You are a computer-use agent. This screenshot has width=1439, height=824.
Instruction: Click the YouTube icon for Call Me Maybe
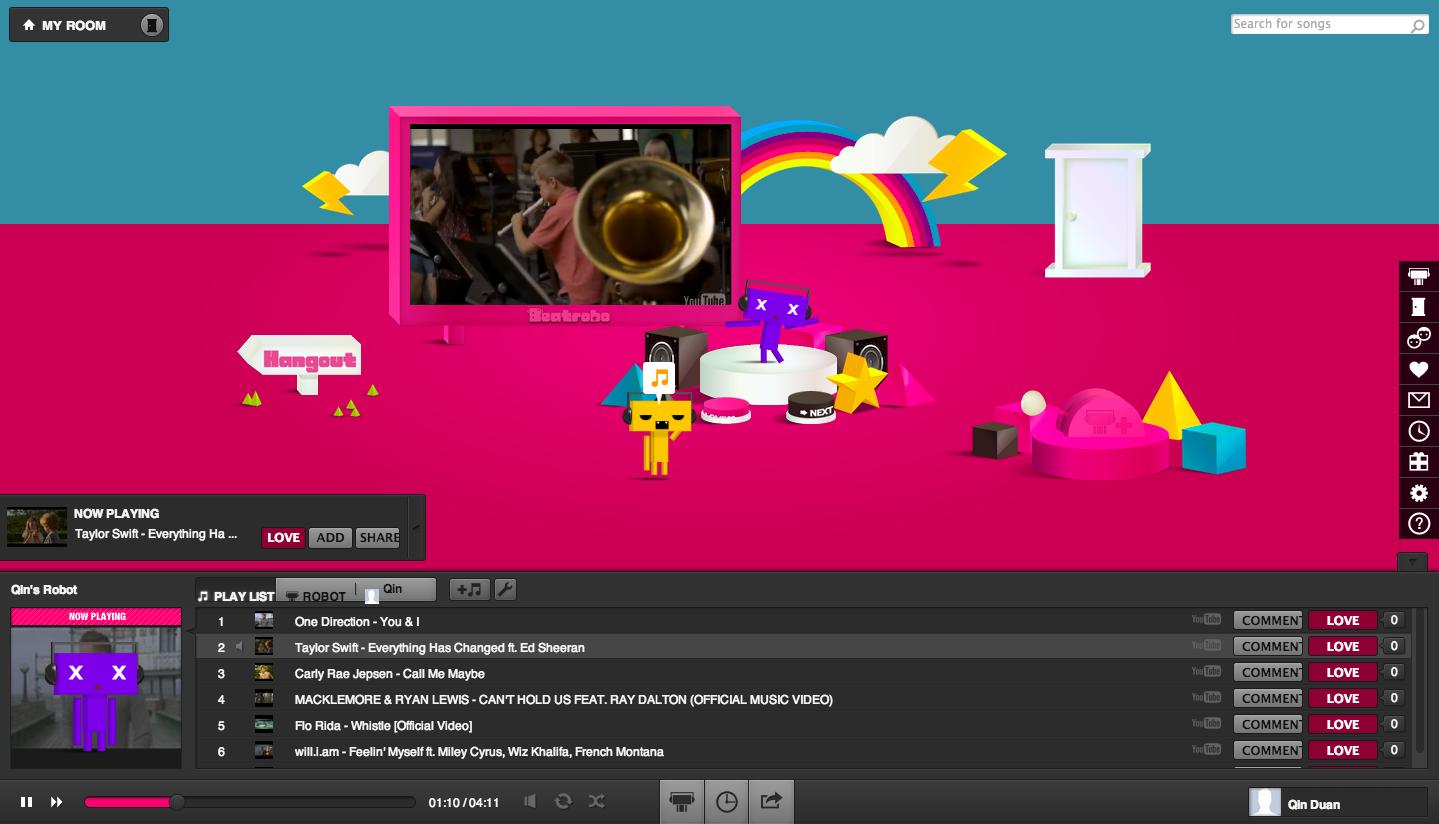click(x=1206, y=672)
